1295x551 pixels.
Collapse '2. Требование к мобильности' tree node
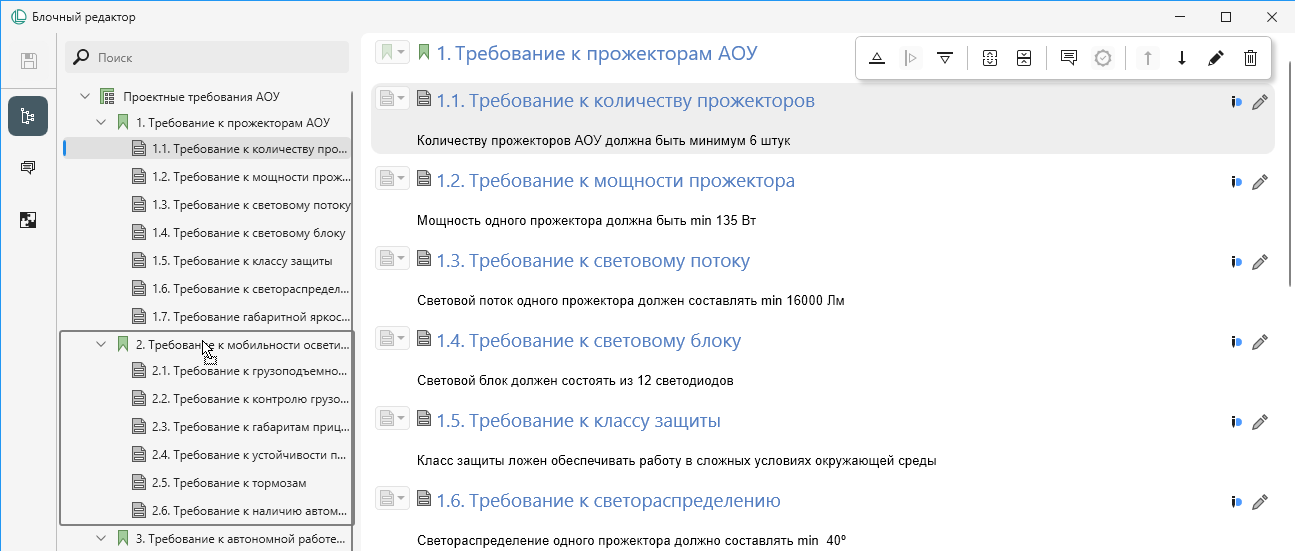100,345
